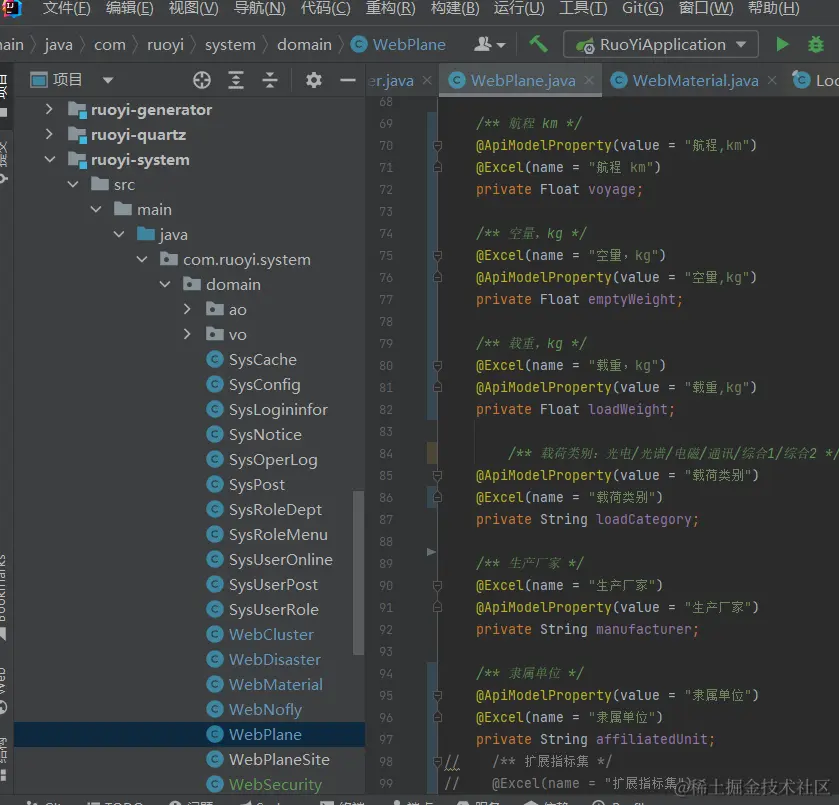Expand the ruoyi-quartz module
The image size is (839, 805).
coord(49,134)
